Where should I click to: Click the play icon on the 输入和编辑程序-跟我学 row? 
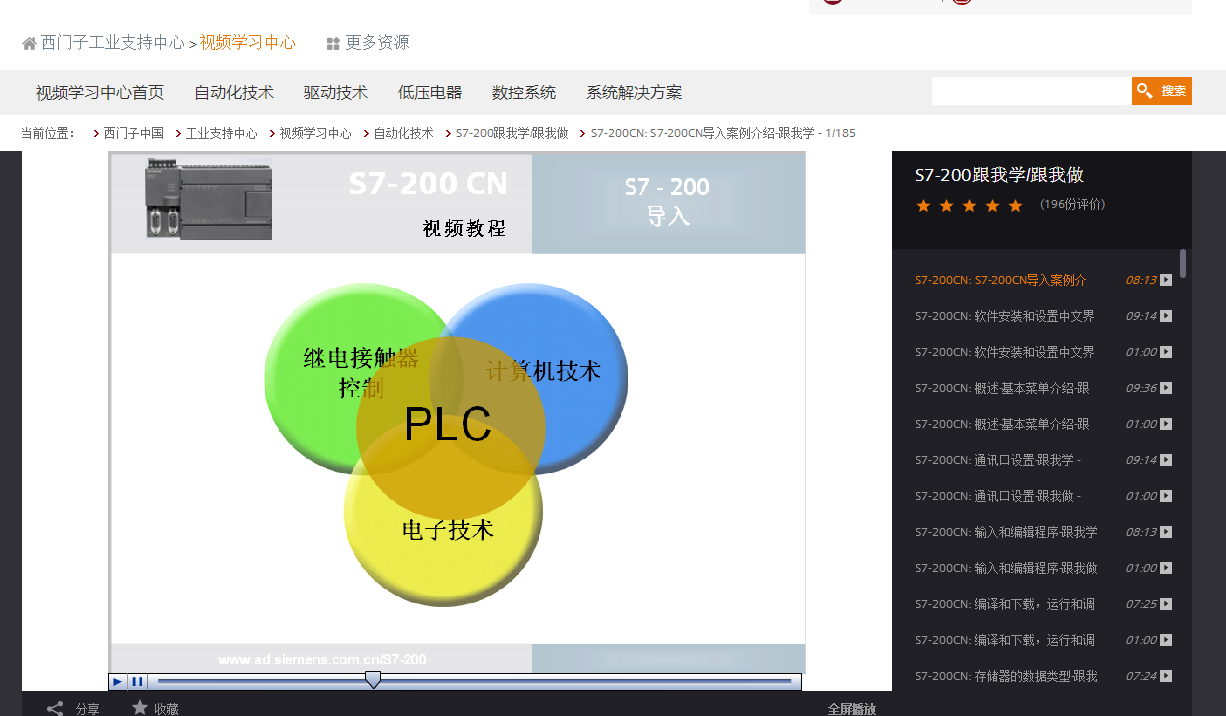tap(1166, 532)
